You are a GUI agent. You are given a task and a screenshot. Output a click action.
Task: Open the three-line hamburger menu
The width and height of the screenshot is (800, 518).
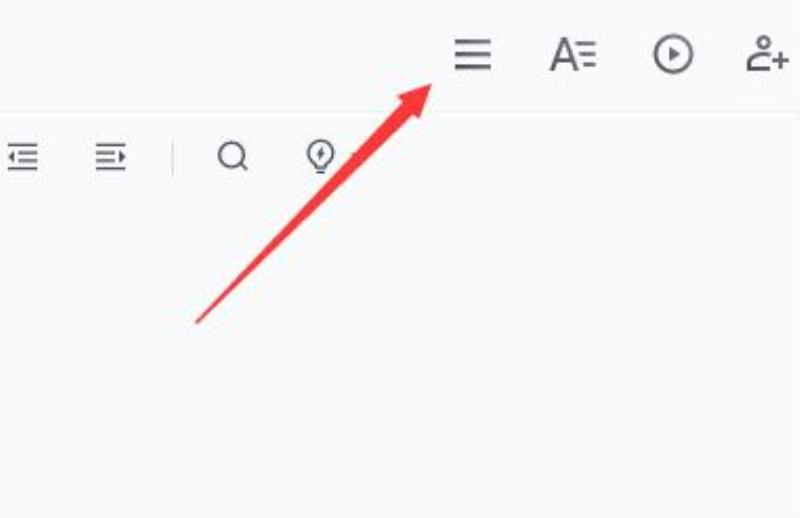click(x=473, y=54)
